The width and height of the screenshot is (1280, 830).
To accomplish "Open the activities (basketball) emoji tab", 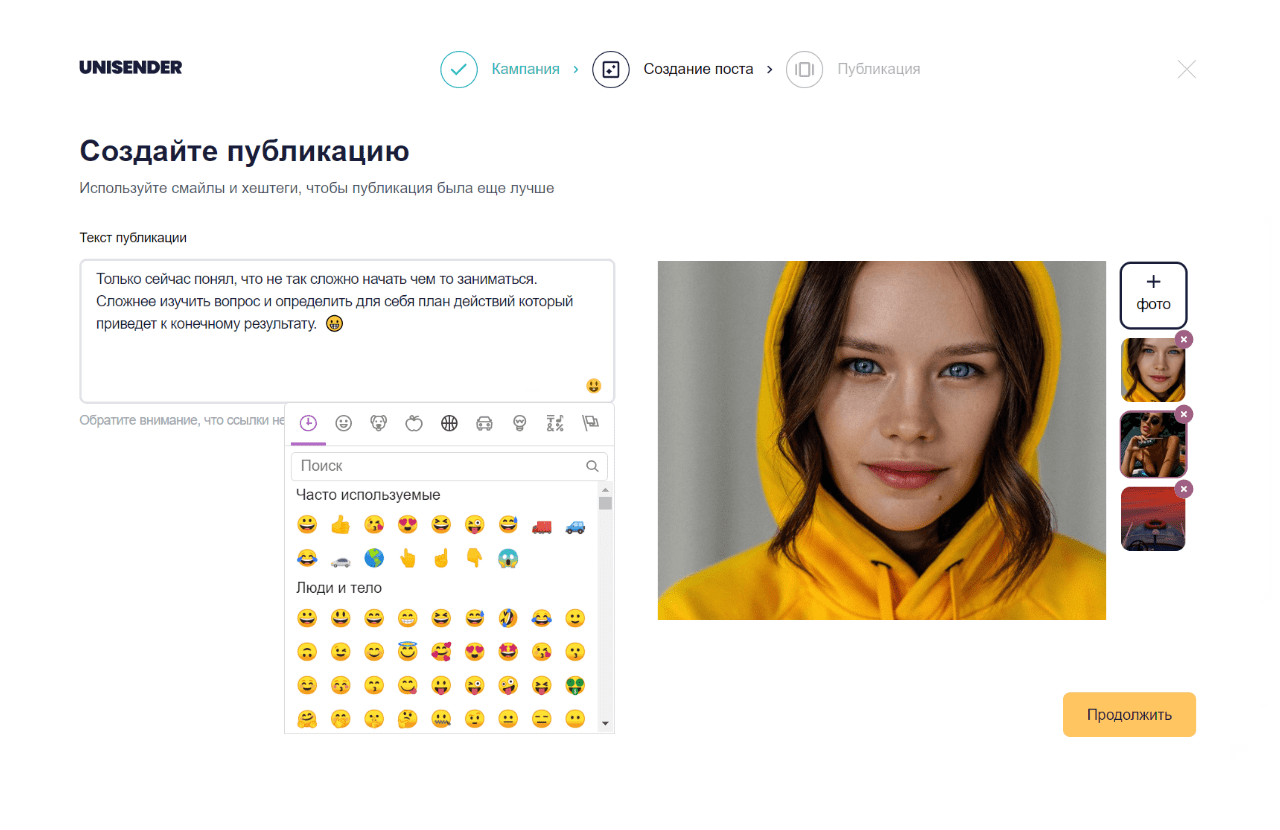I will tap(449, 423).
